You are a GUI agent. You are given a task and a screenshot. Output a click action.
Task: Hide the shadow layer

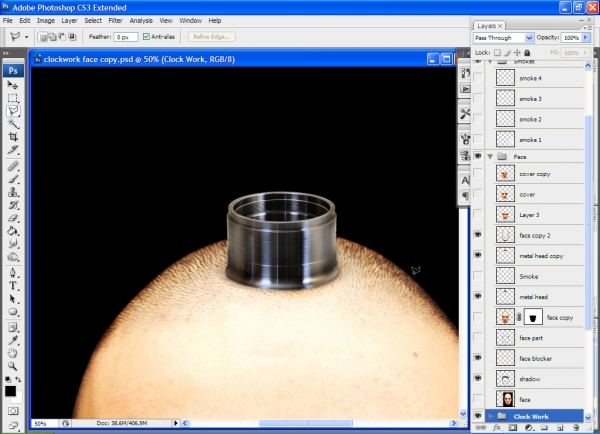pyautogui.click(x=478, y=379)
